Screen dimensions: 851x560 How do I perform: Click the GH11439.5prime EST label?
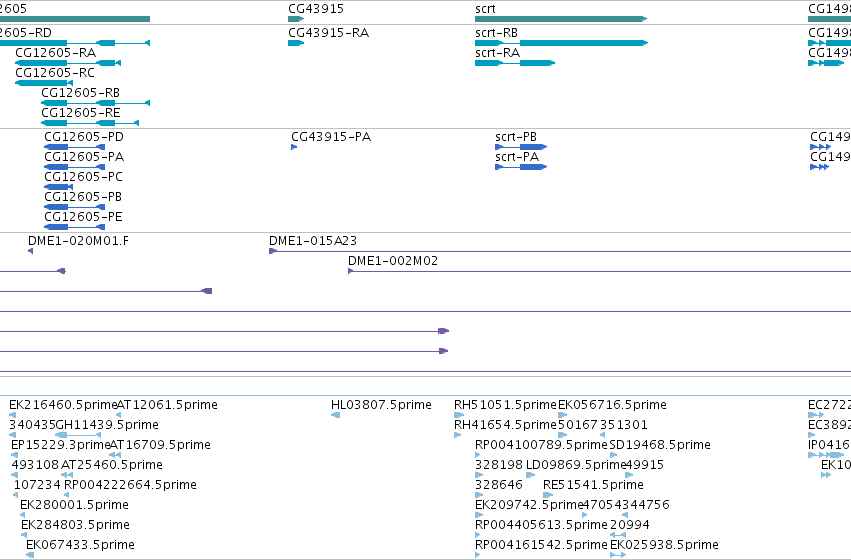107,425
